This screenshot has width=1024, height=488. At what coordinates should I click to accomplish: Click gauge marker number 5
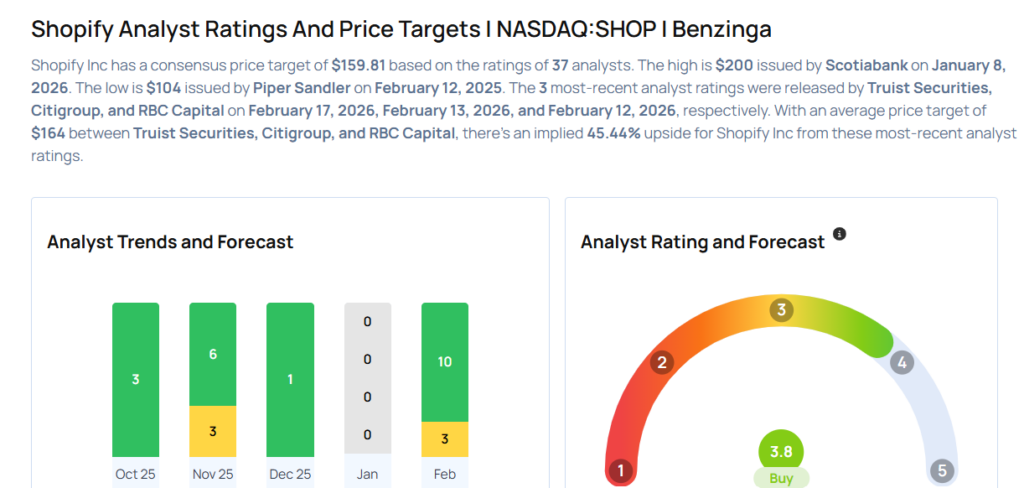[x=940, y=470]
